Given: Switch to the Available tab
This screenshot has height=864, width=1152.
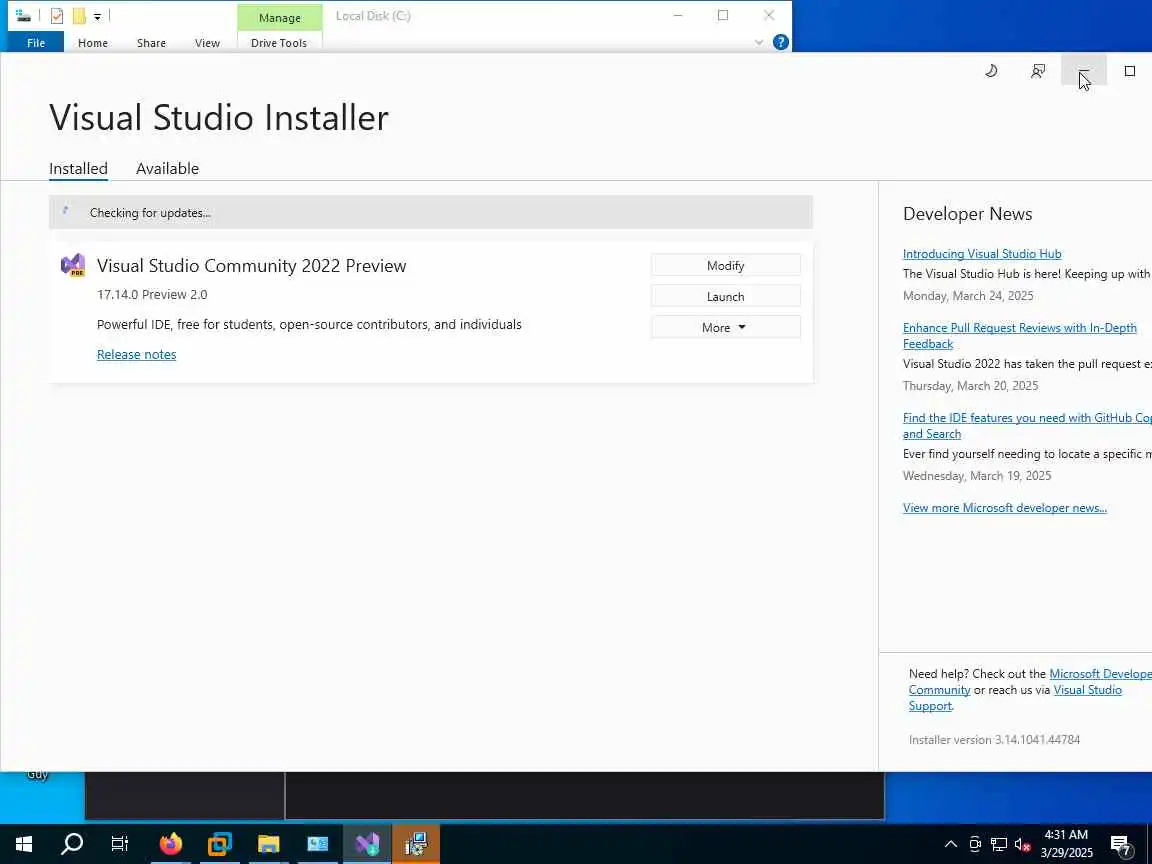Looking at the screenshot, I should 168,168.
